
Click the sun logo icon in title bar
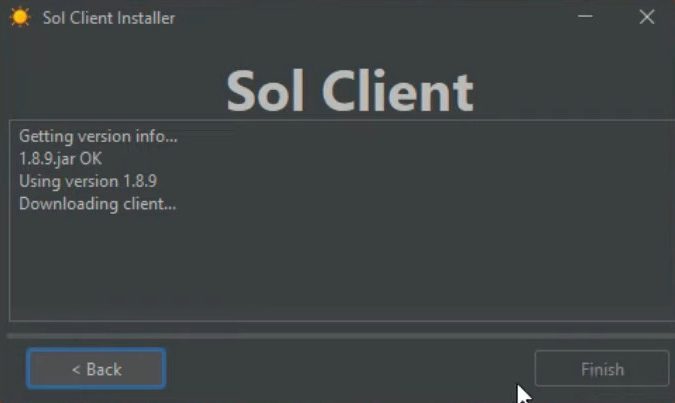20,18
